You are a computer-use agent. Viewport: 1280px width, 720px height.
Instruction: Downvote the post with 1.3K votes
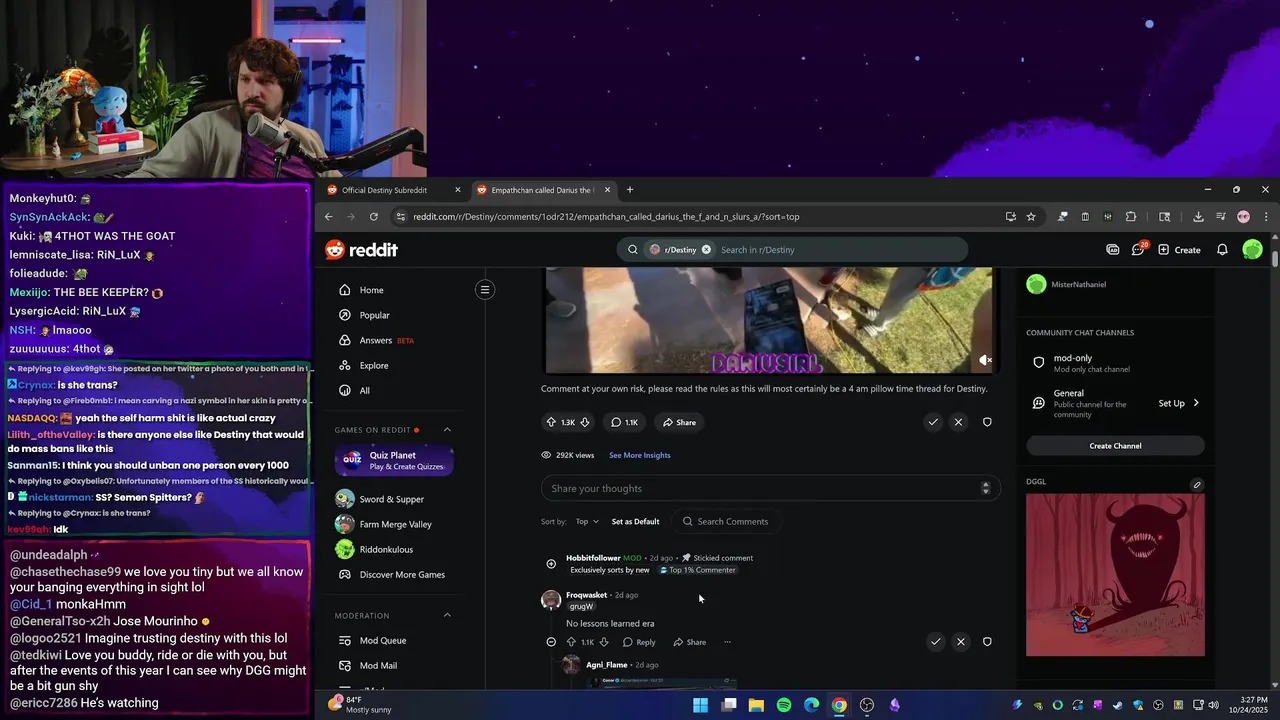[585, 422]
